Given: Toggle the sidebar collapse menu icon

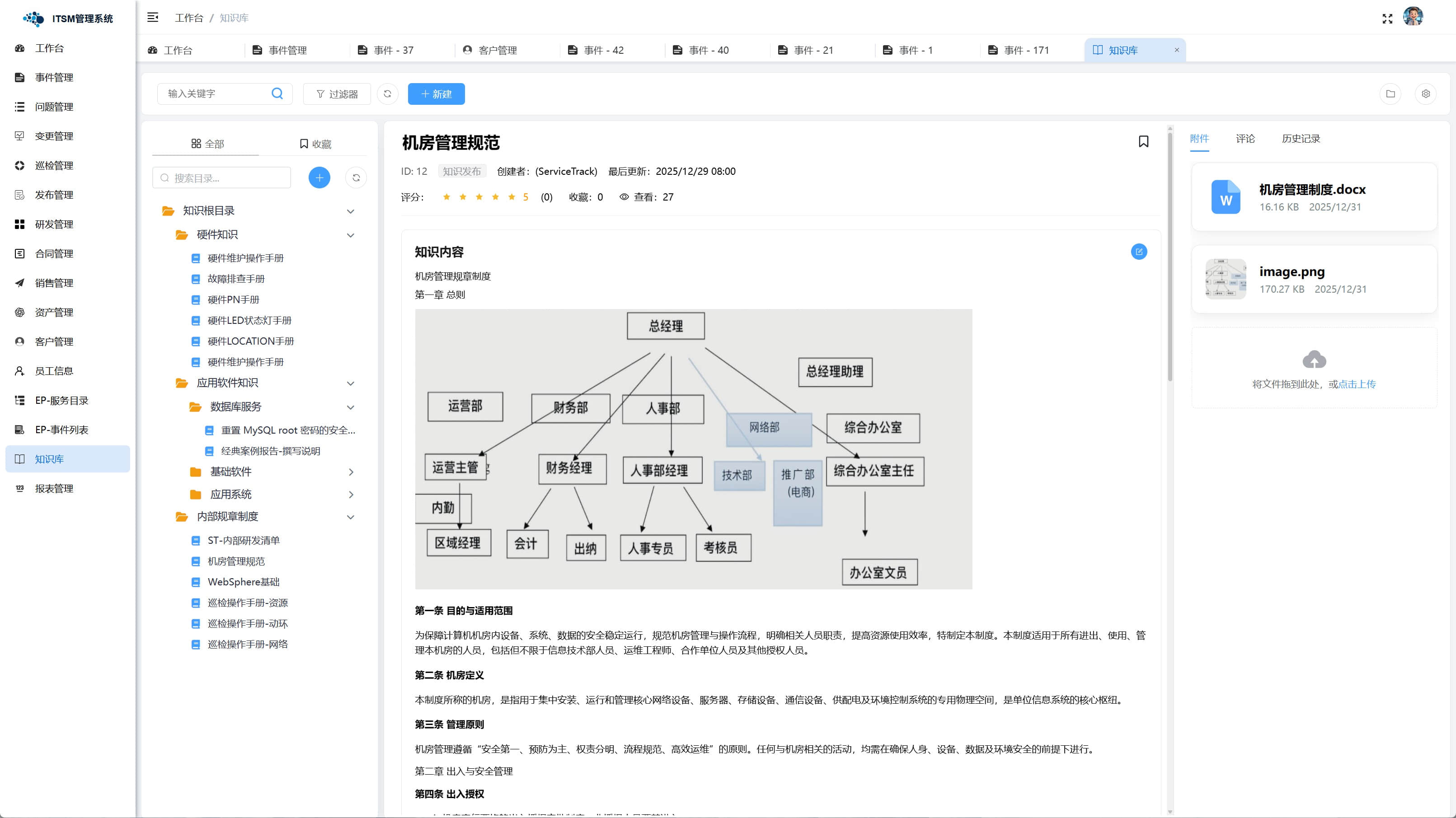Looking at the screenshot, I should click(x=153, y=18).
